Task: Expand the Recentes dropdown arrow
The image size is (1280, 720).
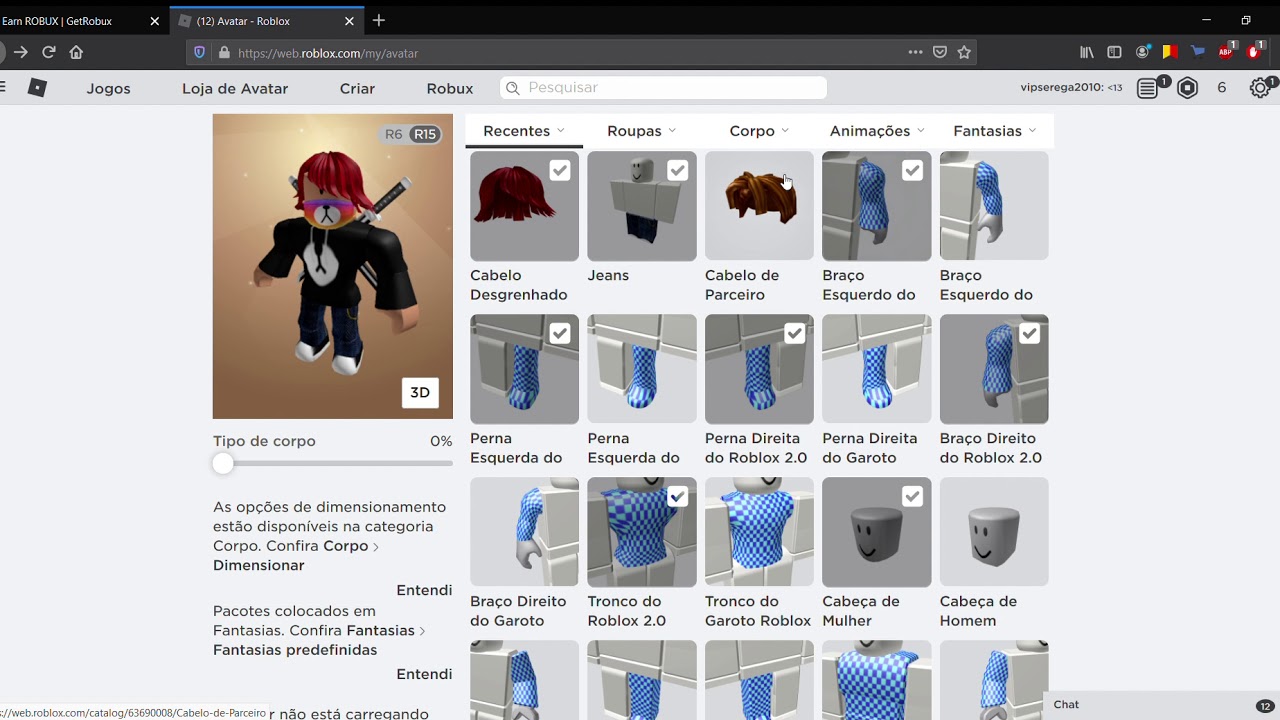Action: point(561,131)
